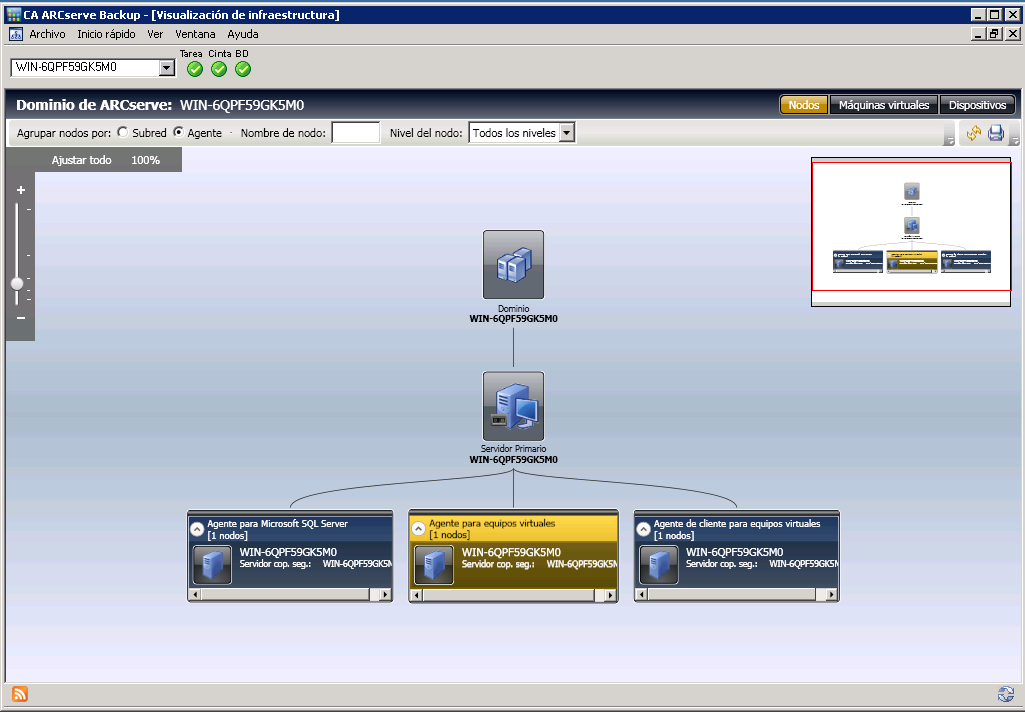Open the server name WIN-6QPF59GK5M0 combo box
Viewport: 1025px width, 712px height.
click(167, 67)
